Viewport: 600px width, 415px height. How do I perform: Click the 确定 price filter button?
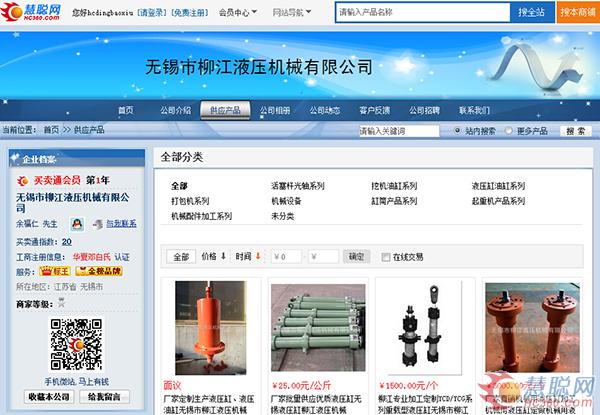[x=356, y=256]
